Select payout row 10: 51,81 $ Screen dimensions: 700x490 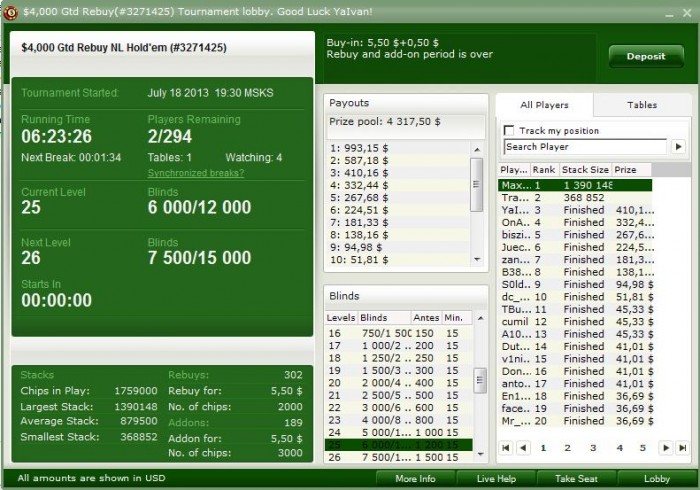398,259
